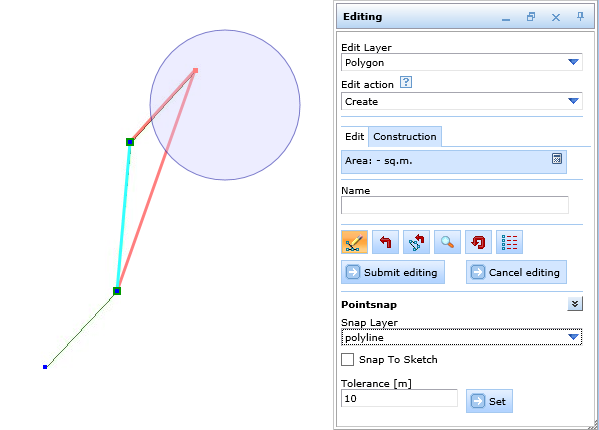Viewport: 599px width, 430px height.
Task: Click the blue endpoint of the green polyline
Action: 45,367
